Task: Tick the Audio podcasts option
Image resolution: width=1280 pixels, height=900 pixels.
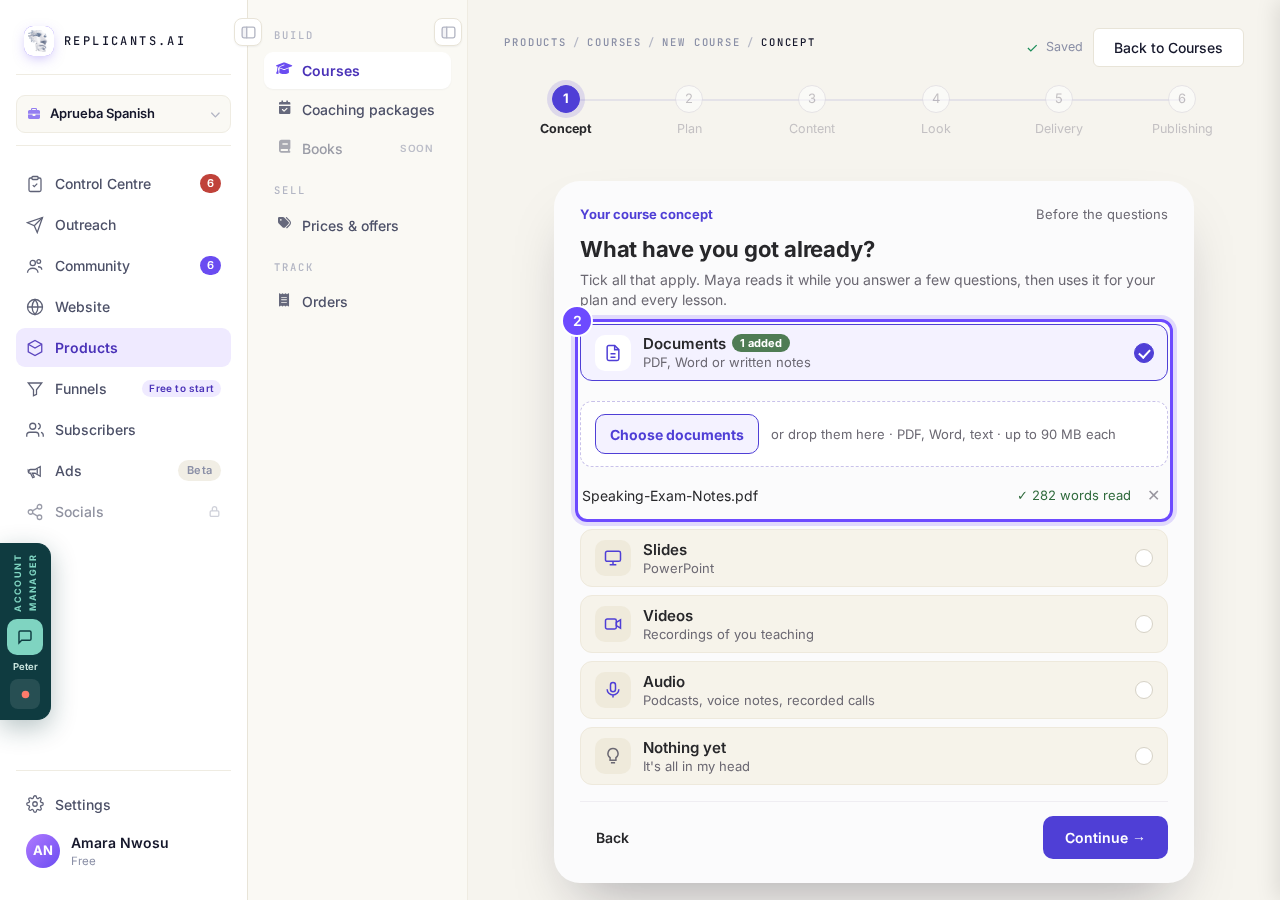Action: coord(1144,690)
